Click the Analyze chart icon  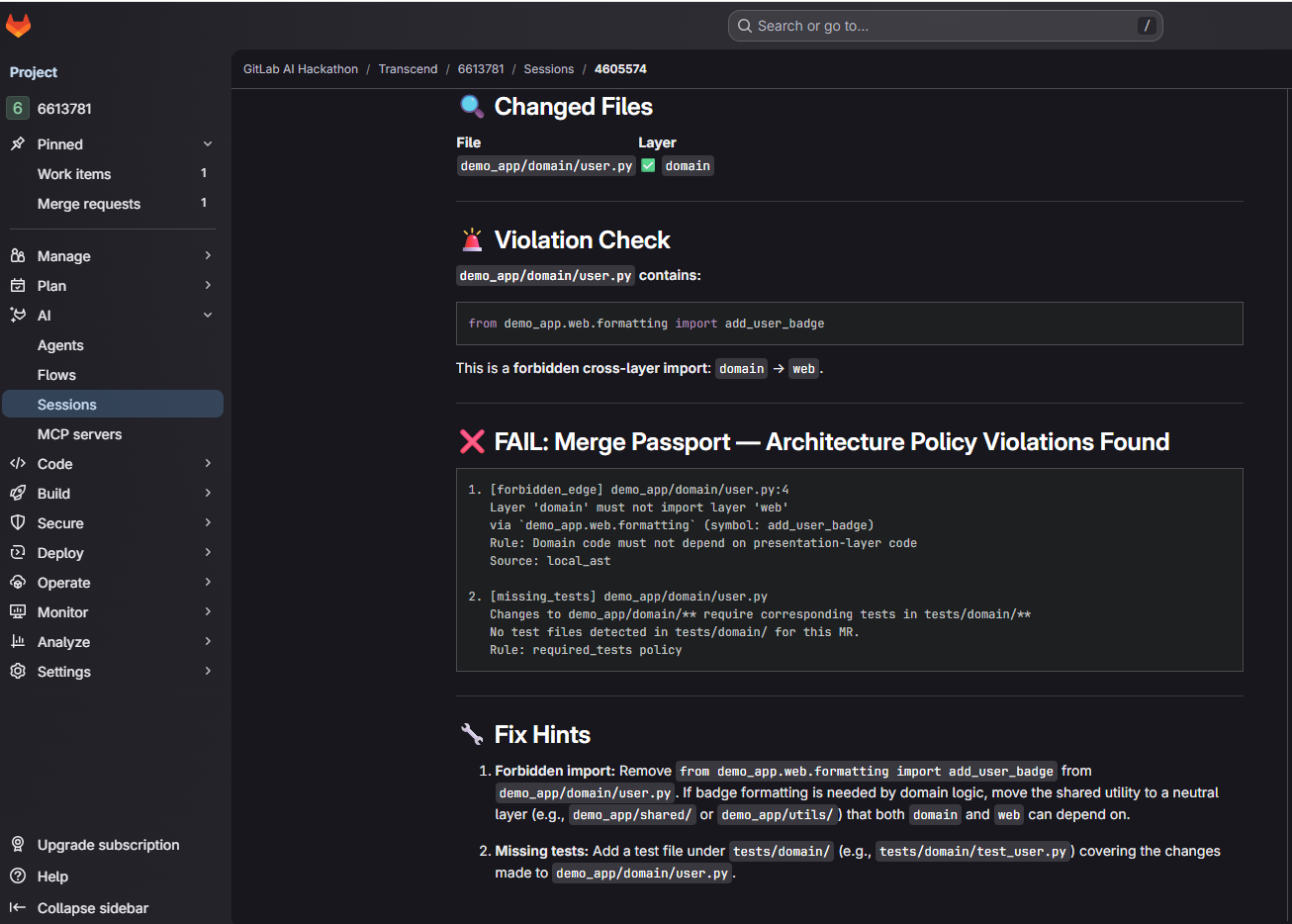[x=18, y=642]
